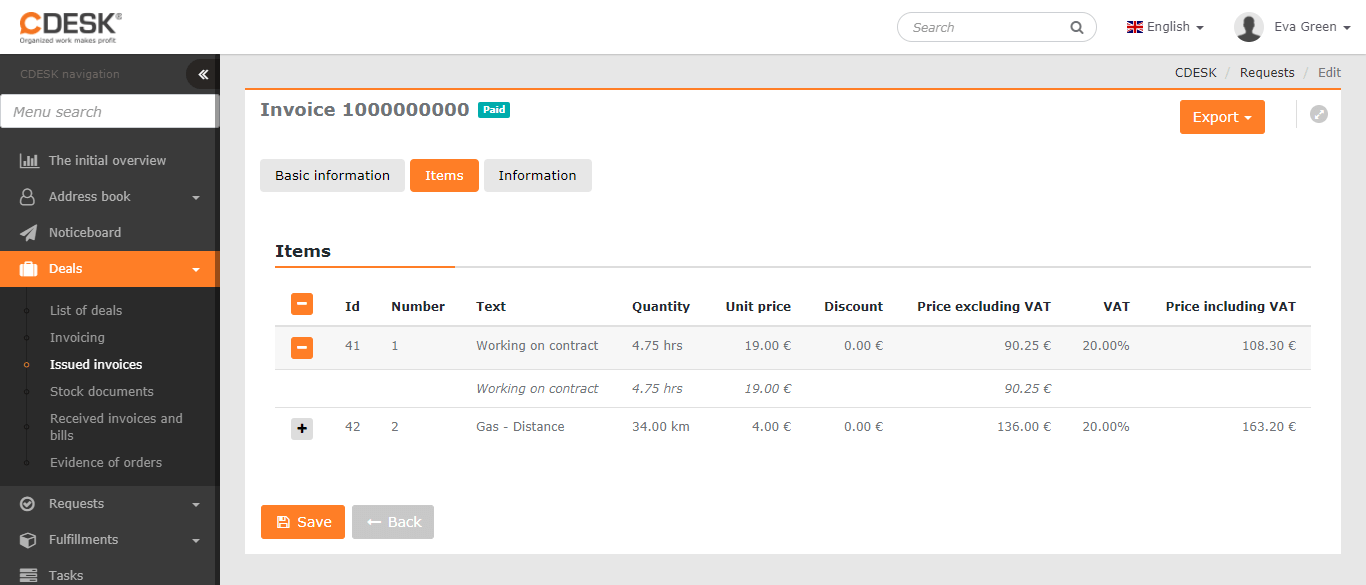Open The initial overview menu item
Image resolution: width=1366 pixels, height=585 pixels.
(x=109, y=161)
